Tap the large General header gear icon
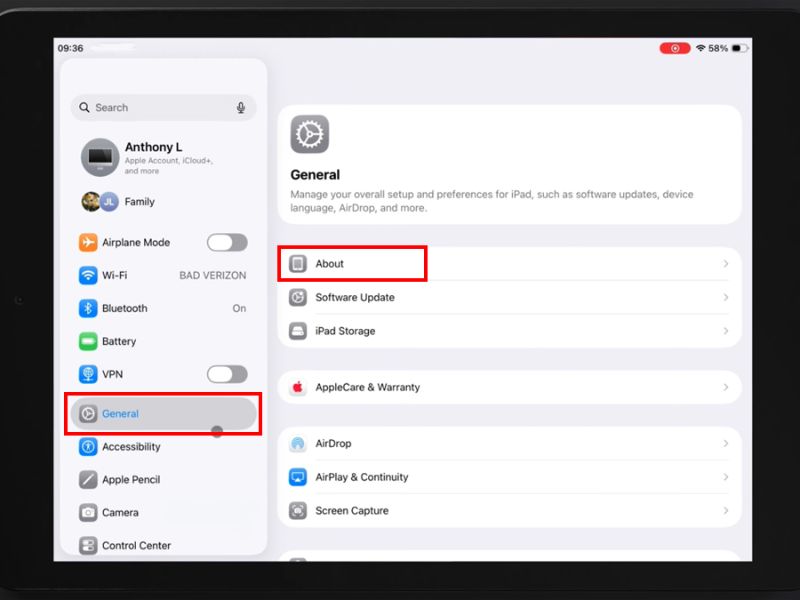 tap(310, 134)
